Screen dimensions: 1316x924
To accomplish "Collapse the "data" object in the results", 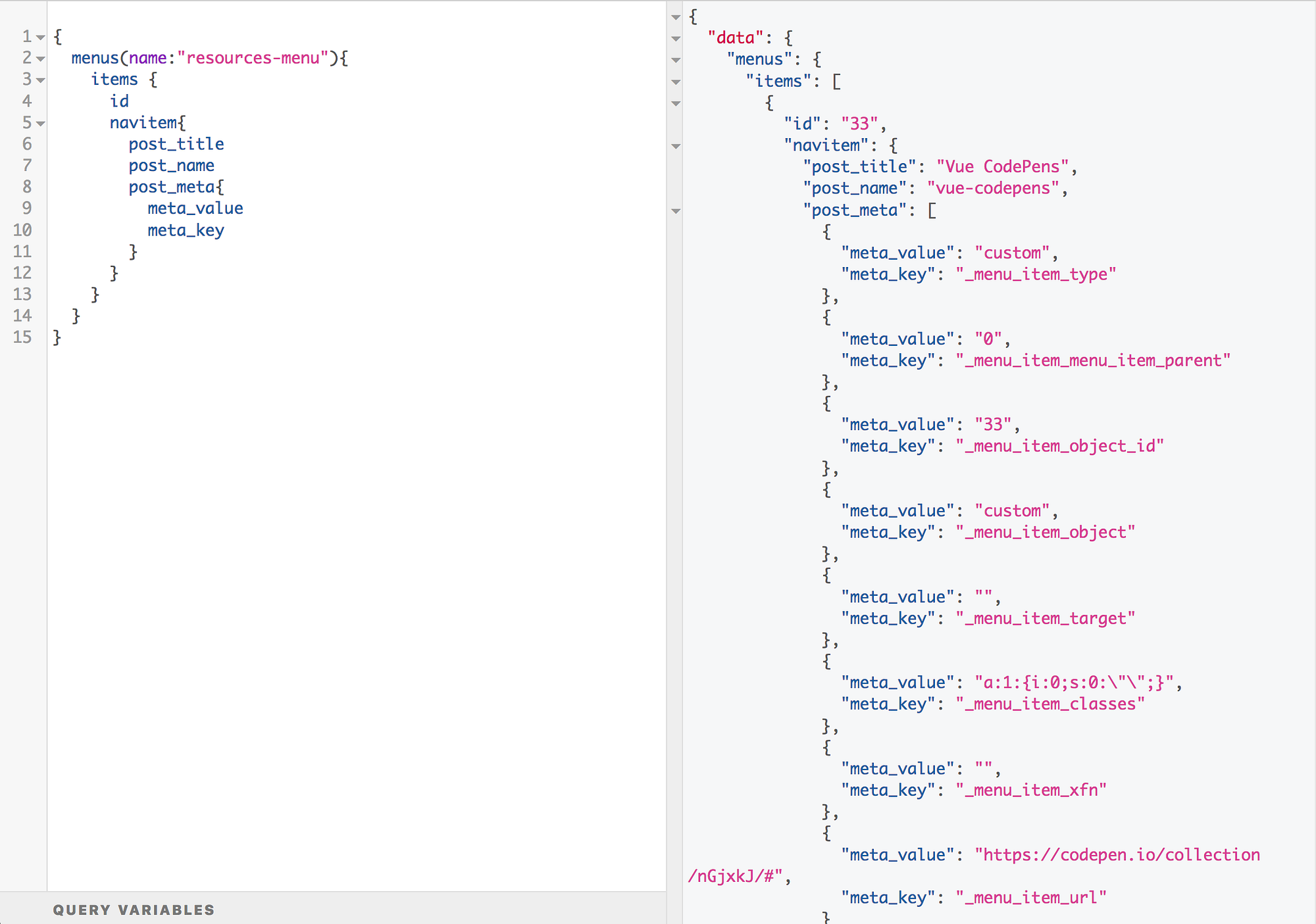I will click(x=676, y=39).
